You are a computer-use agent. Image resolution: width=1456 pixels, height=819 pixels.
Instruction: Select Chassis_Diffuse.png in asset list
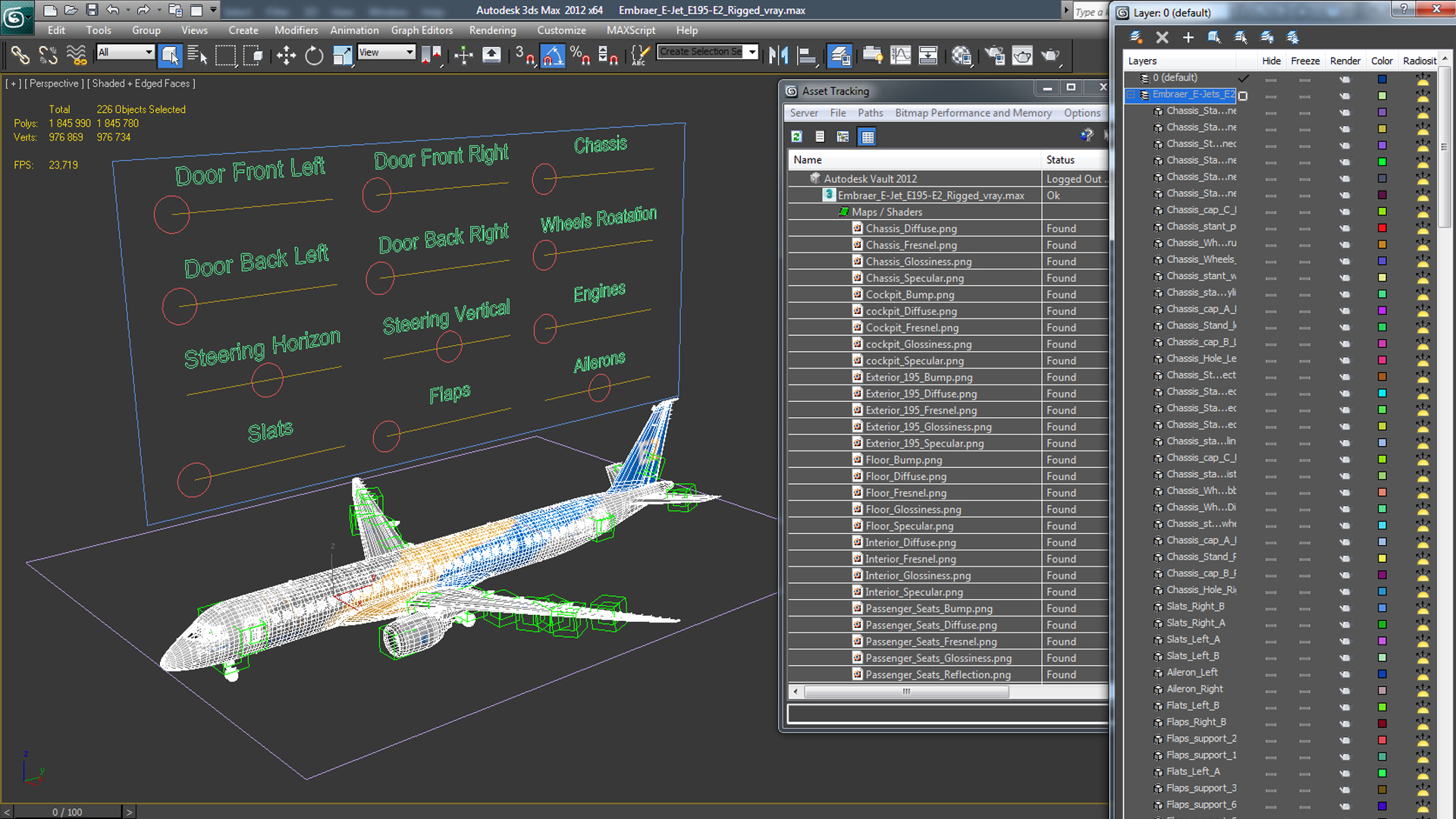(x=911, y=228)
